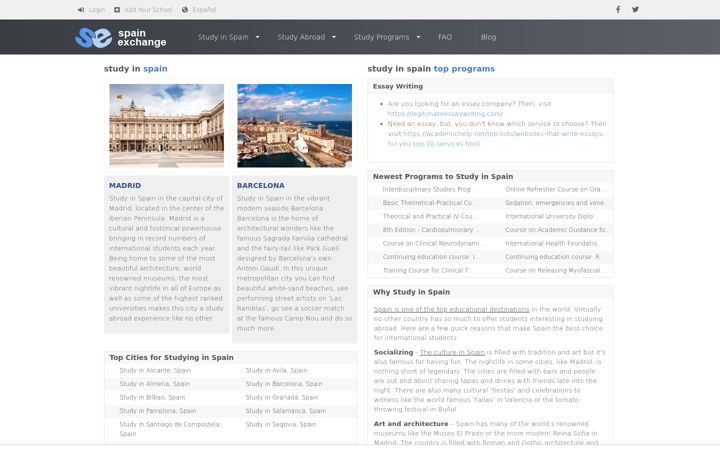This screenshot has height=450, width=720.
Task: Select Study in Bilbao, Spain
Action: point(152,398)
